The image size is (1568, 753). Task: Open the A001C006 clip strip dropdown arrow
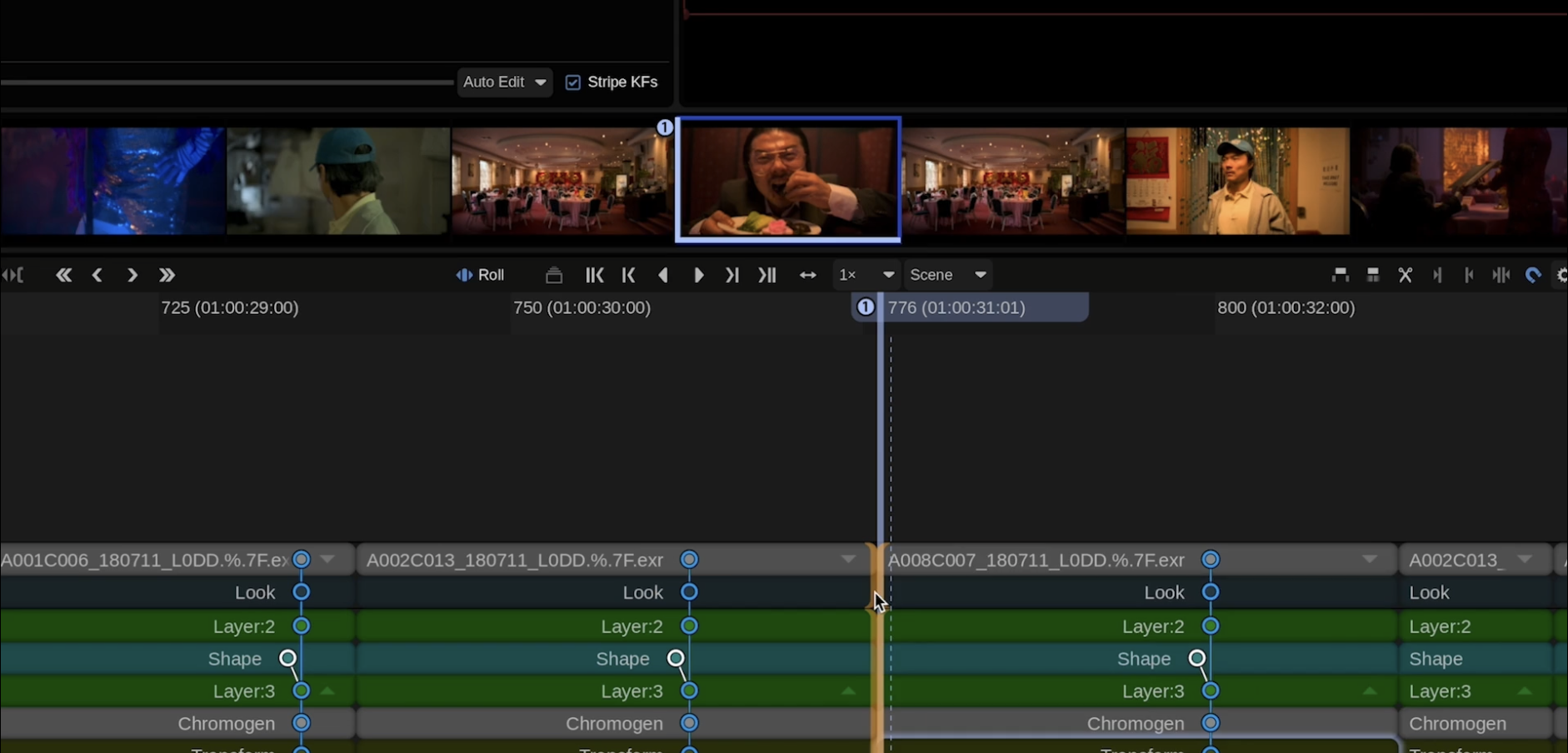(x=327, y=560)
